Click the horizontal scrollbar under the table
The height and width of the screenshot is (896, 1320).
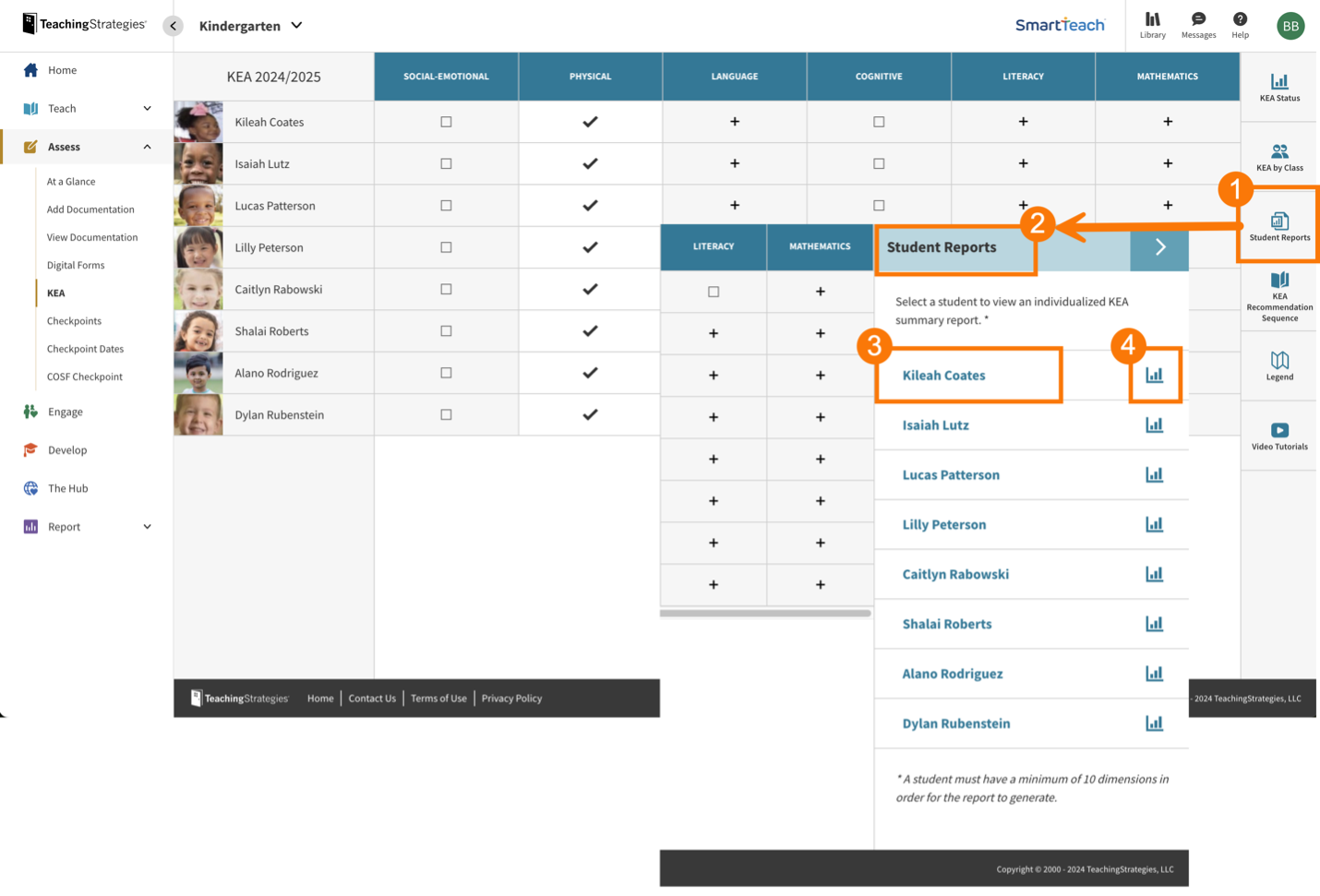point(765,613)
